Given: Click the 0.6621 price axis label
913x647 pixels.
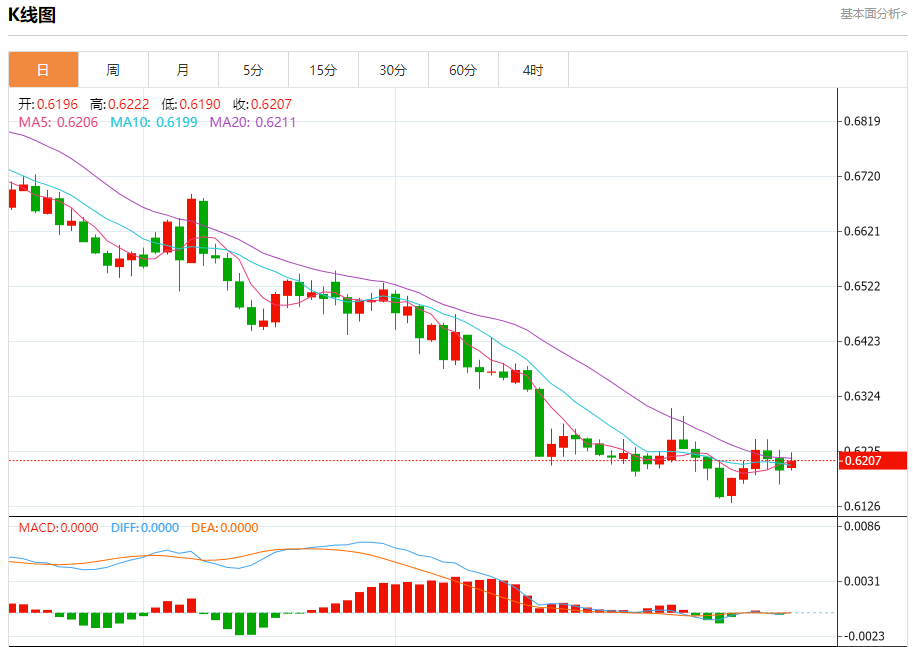Looking at the screenshot, I should [x=862, y=231].
